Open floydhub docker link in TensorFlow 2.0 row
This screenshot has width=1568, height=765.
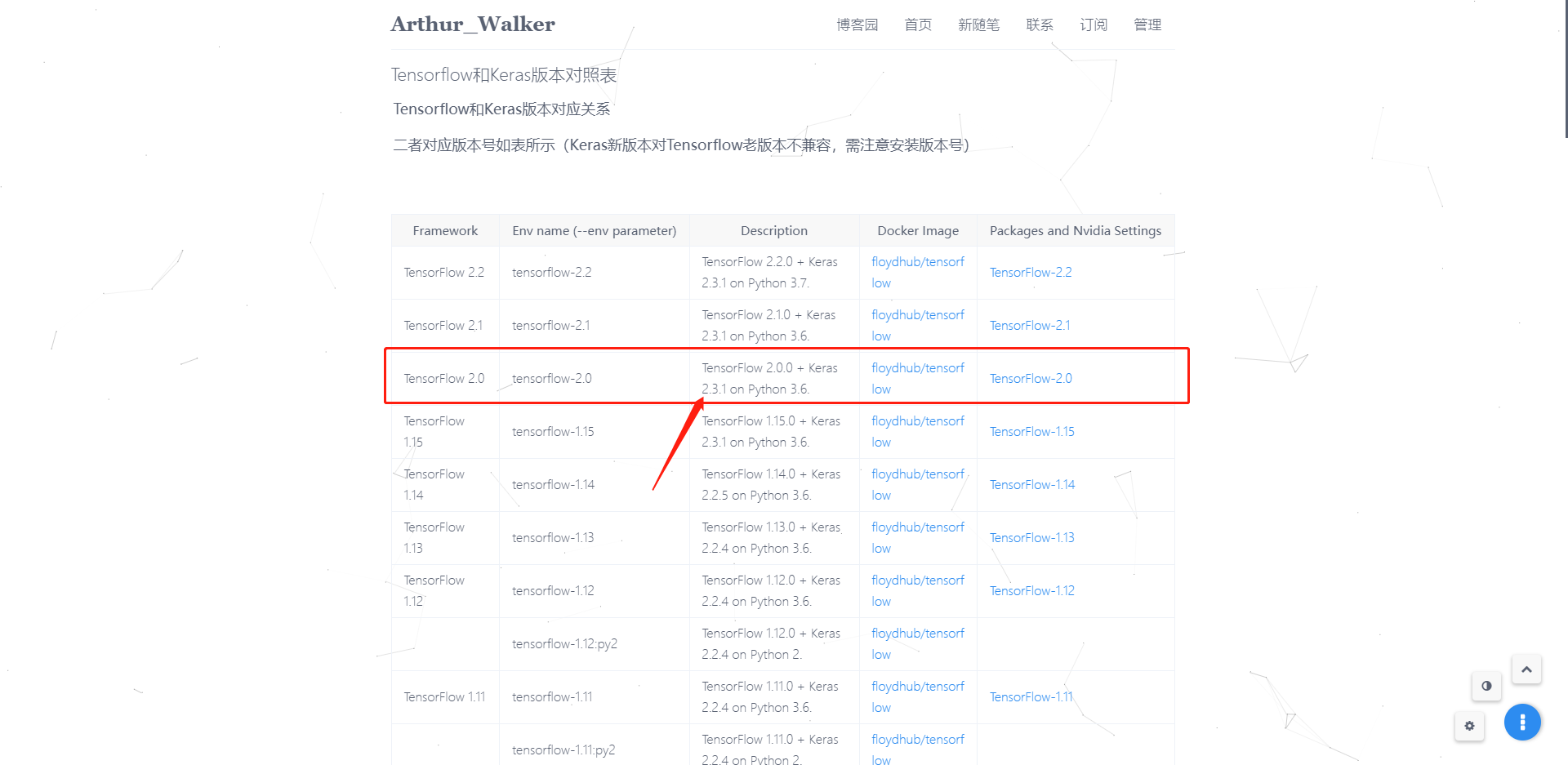click(918, 379)
